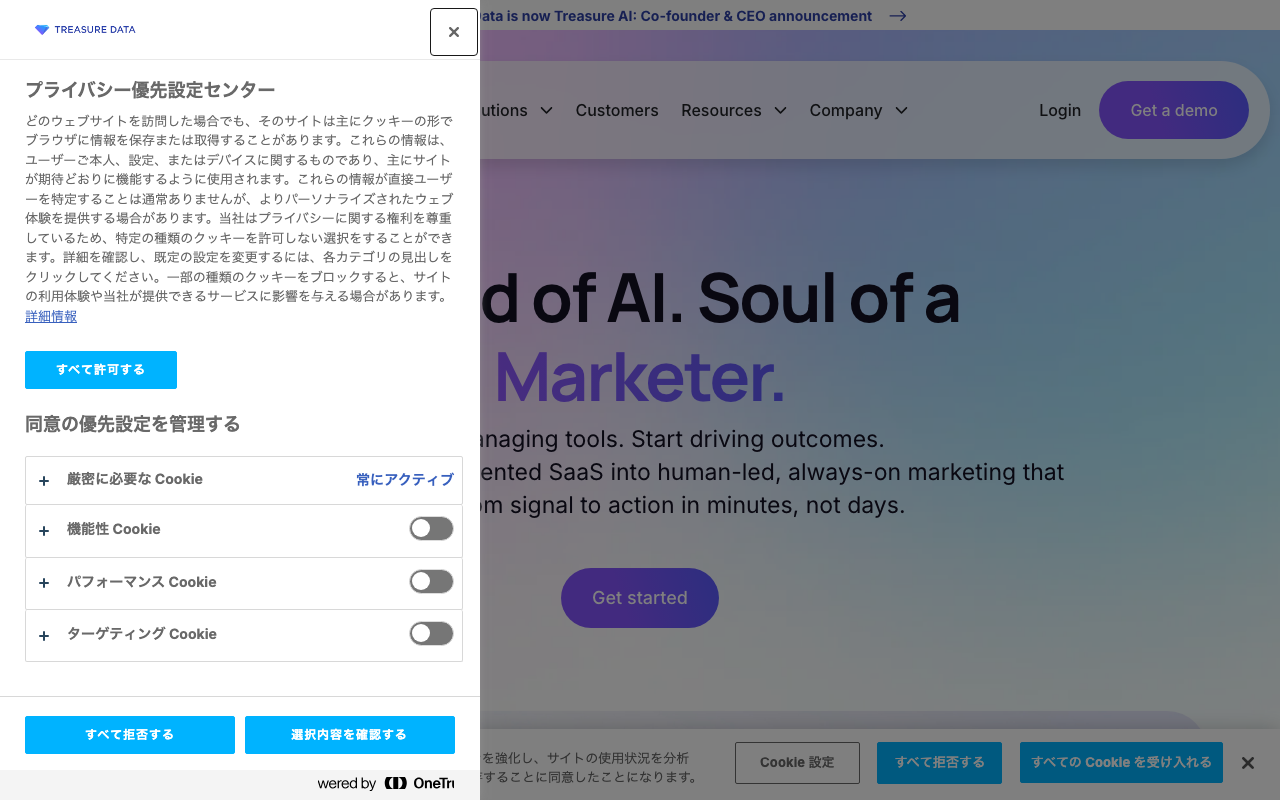
Task: Expand the 機能性 Cookie section
Action: click(x=44, y=531)
